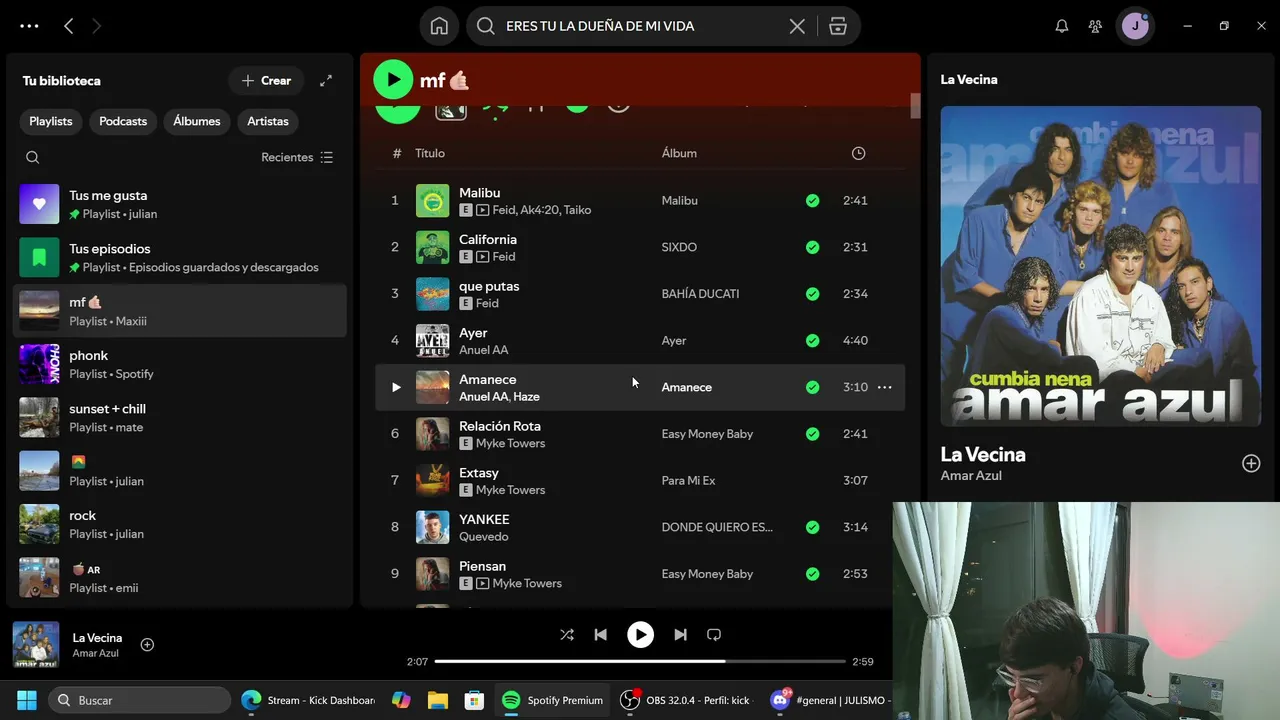The width and height of the screenshot is (1280, 720).
Task: Open the Windows Start menu
Action: click(x=27, y=700)
